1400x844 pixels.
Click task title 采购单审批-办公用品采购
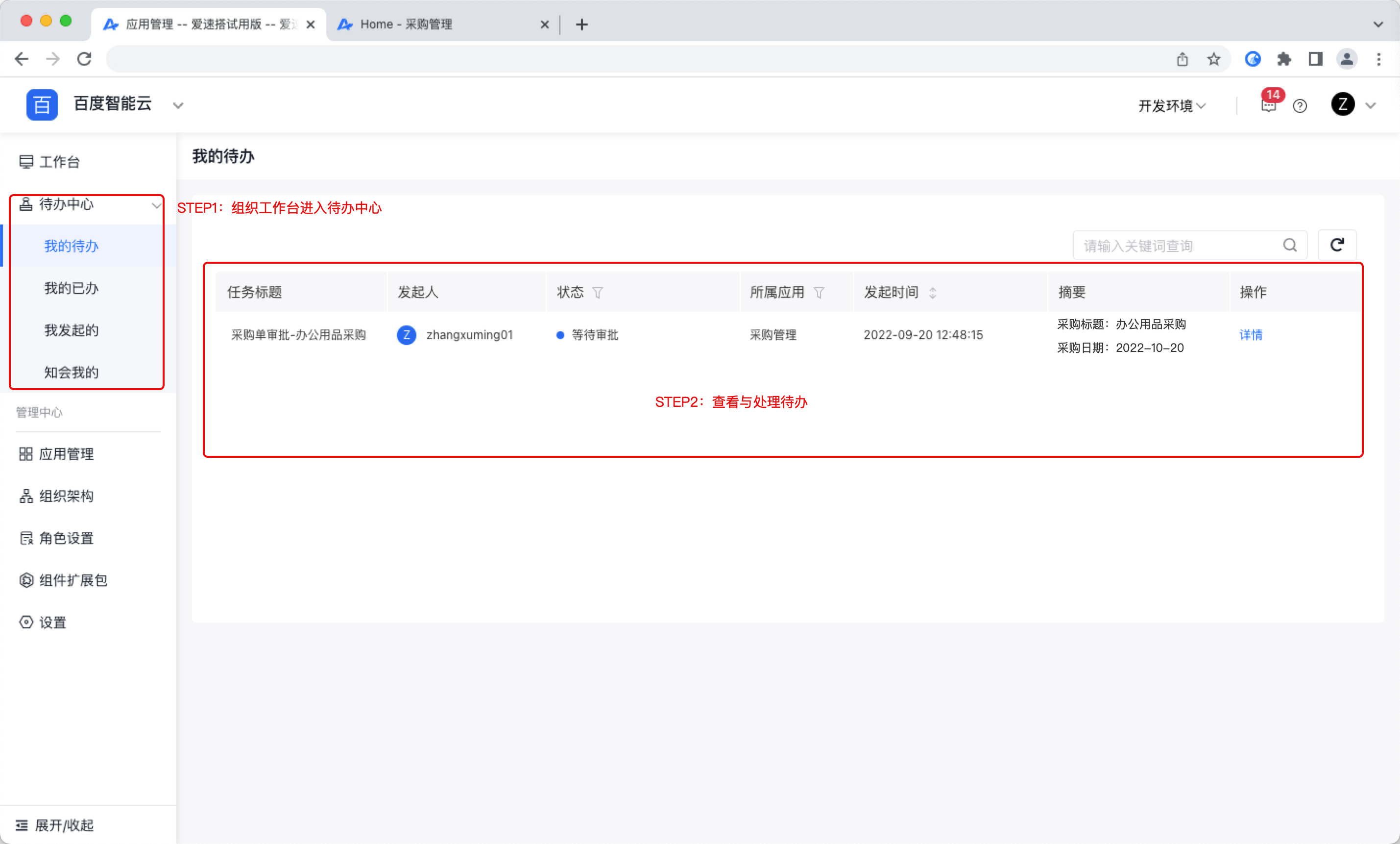pos(298,335)
